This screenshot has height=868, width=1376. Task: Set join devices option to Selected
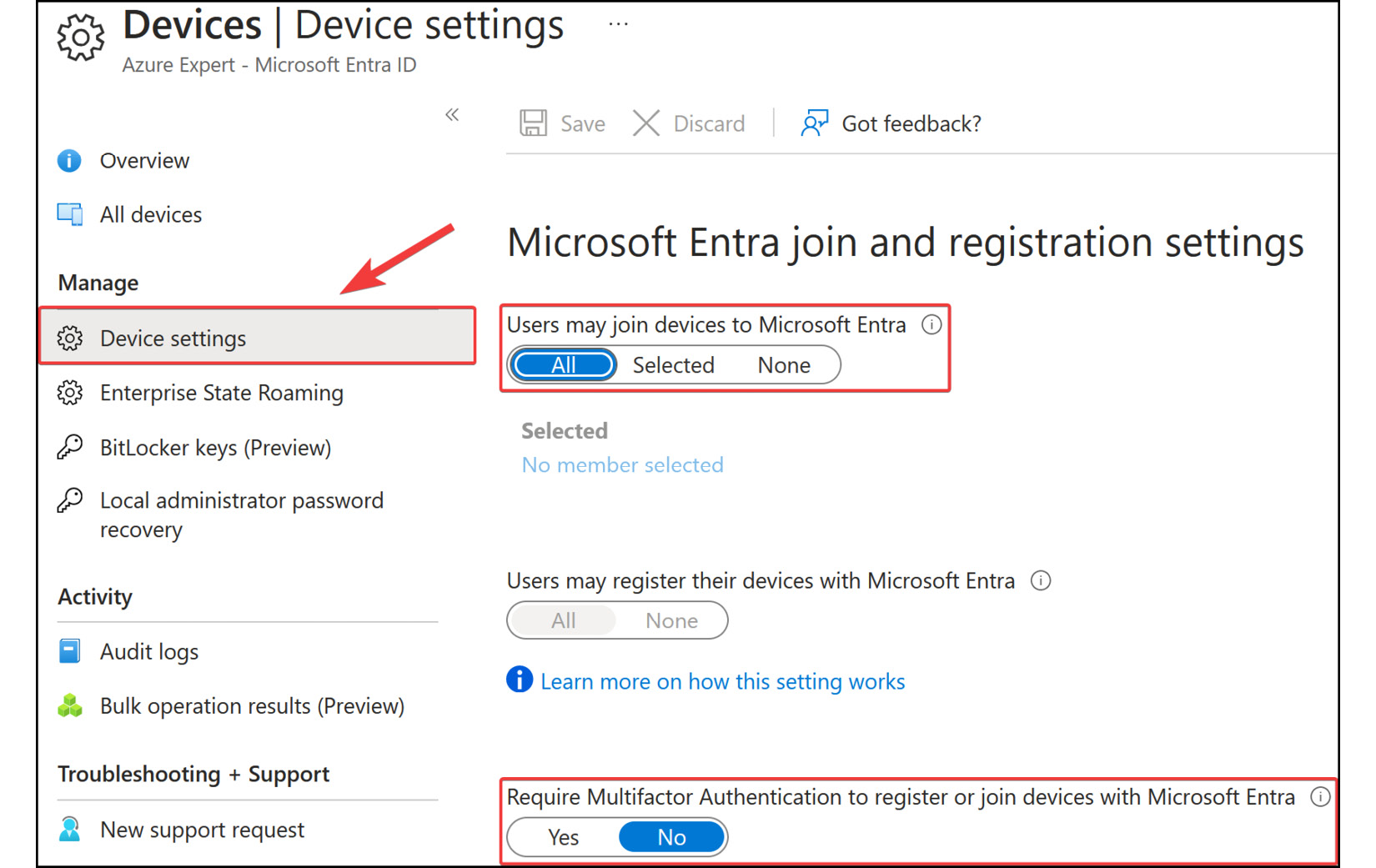pyautogui.click(x=674, y=364)
